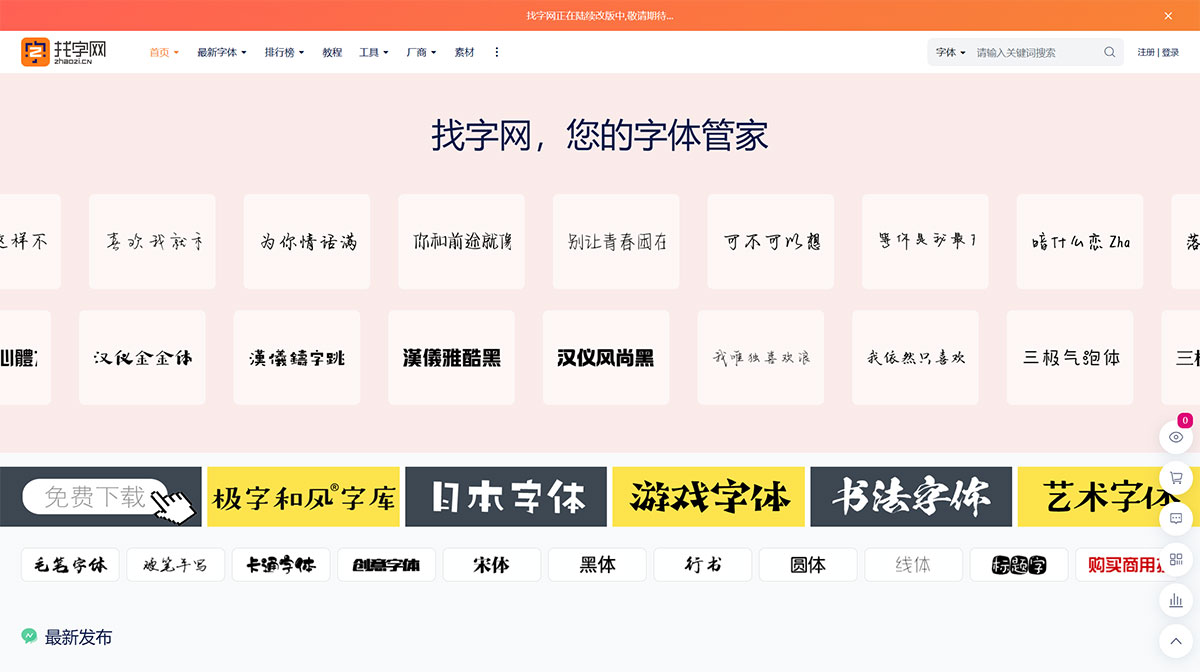The image size is (1200, 672).
Task: Dismiss the orange notification bar
Action: 1167,15
